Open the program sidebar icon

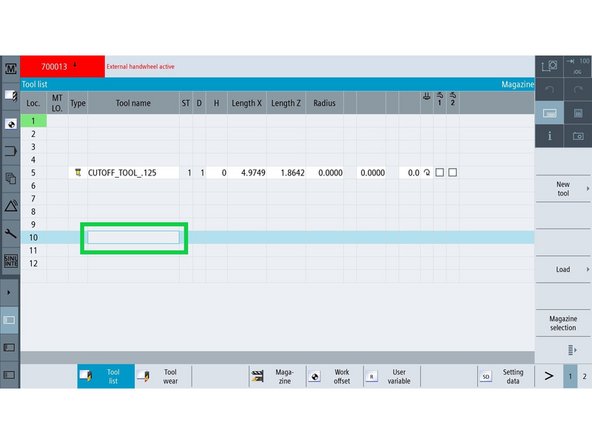tap(11, 151)
